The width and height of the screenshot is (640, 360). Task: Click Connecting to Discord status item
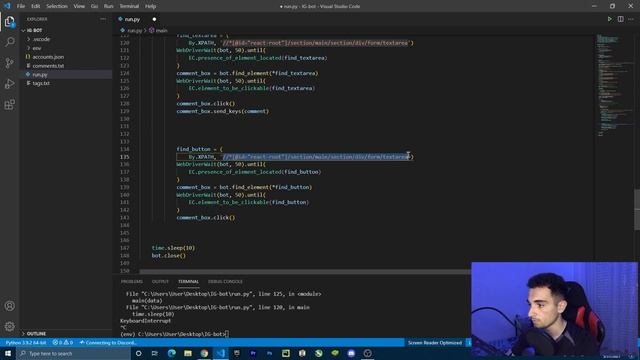(108, 342)
